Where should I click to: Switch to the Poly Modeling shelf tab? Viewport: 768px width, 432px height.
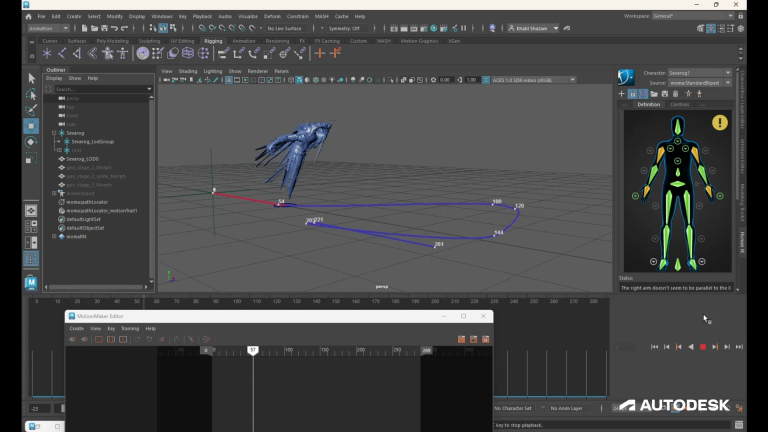(x=112, y=41)
